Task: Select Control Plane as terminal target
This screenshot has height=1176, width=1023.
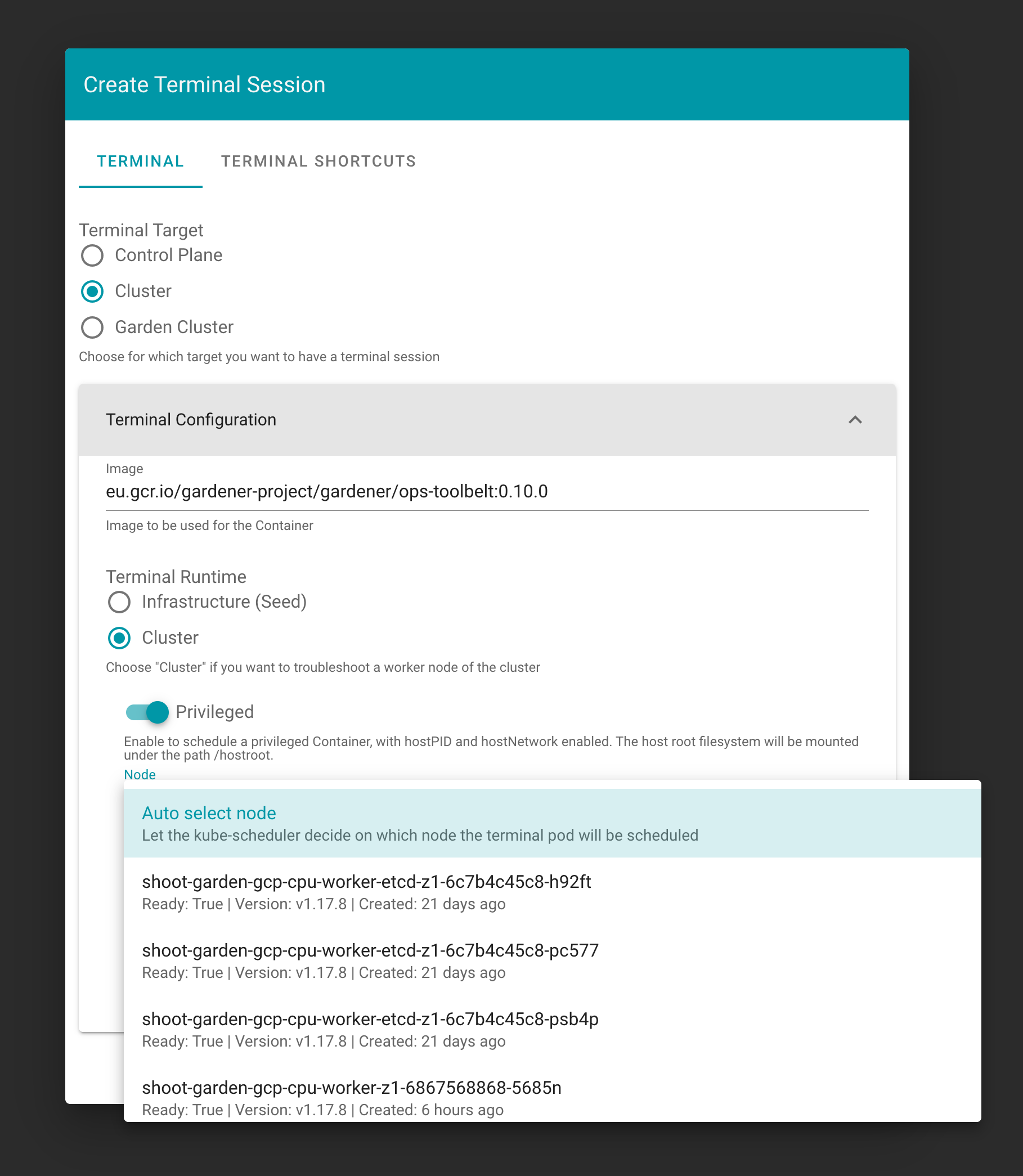Action: 92,256
